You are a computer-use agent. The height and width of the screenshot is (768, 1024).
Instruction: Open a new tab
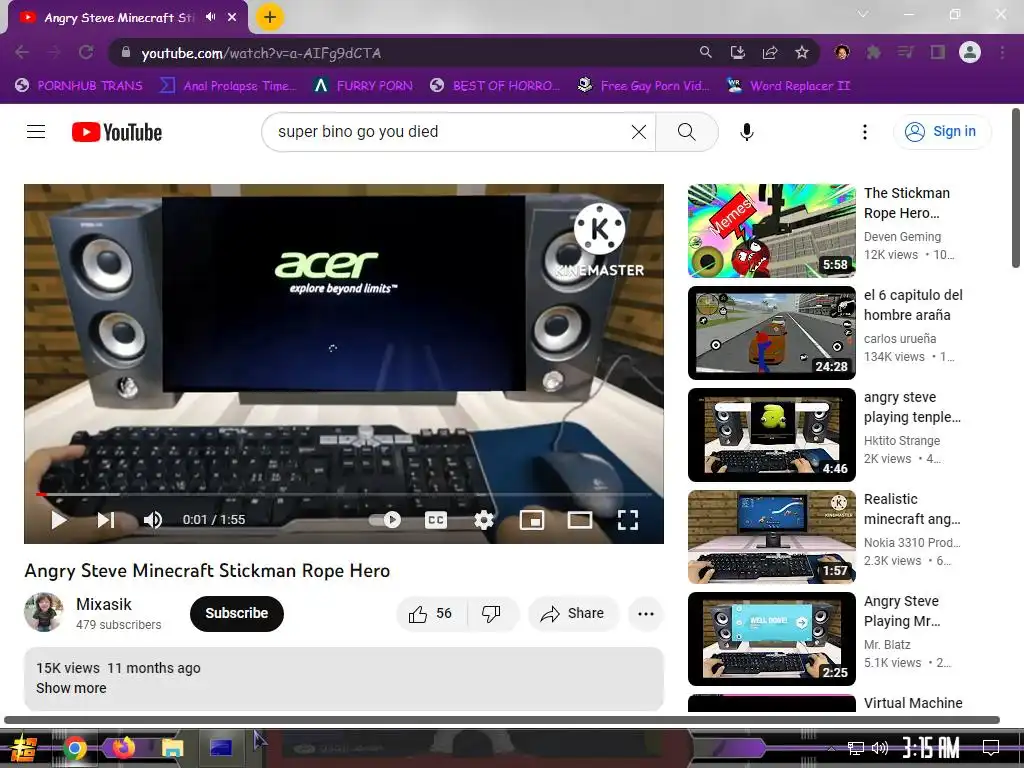270,17
